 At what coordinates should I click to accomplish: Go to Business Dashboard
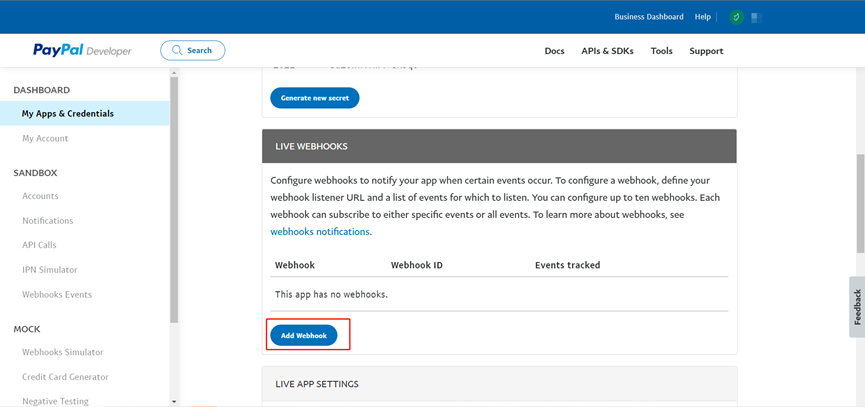click(648, 17)
